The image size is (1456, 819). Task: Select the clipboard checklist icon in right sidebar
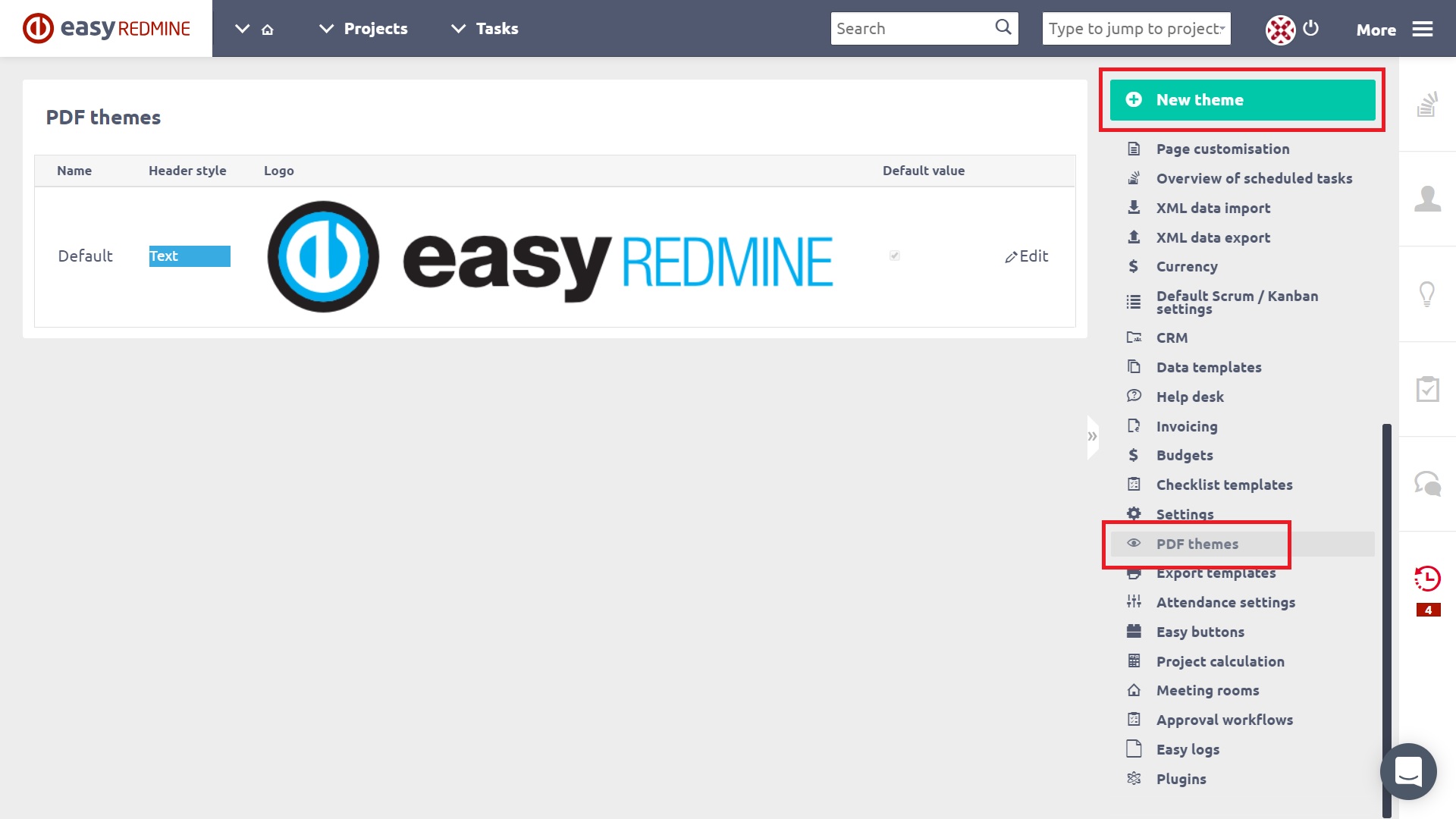(1429, 389)
